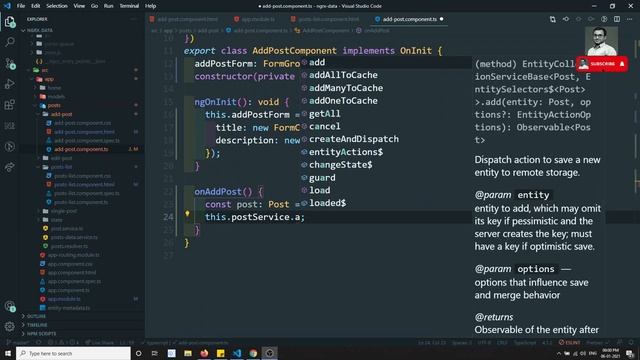Click the ESLint status bar item

[x=570, y=342]
